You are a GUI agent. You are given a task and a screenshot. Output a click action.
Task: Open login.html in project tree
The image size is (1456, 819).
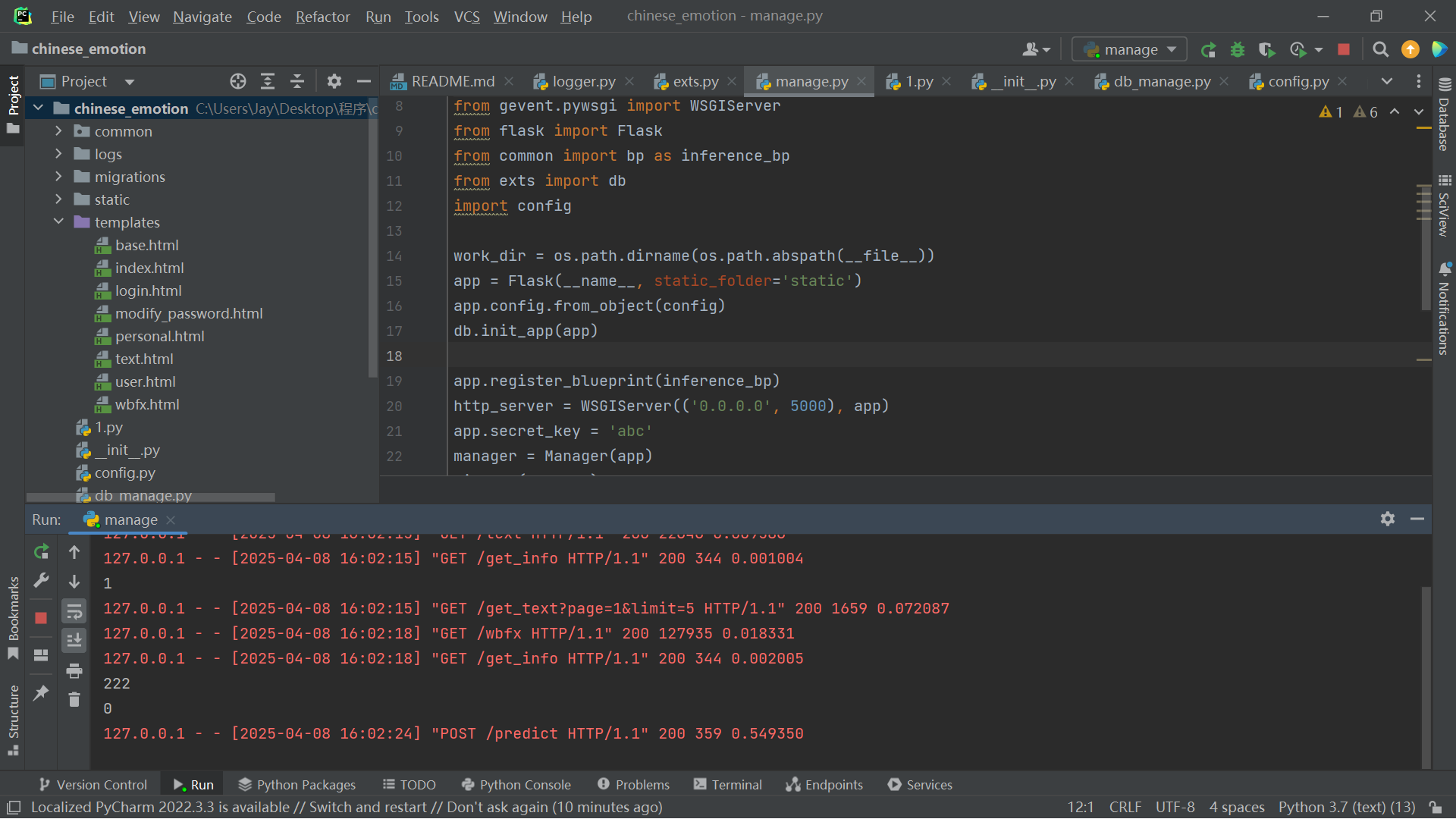click(148, 290)
